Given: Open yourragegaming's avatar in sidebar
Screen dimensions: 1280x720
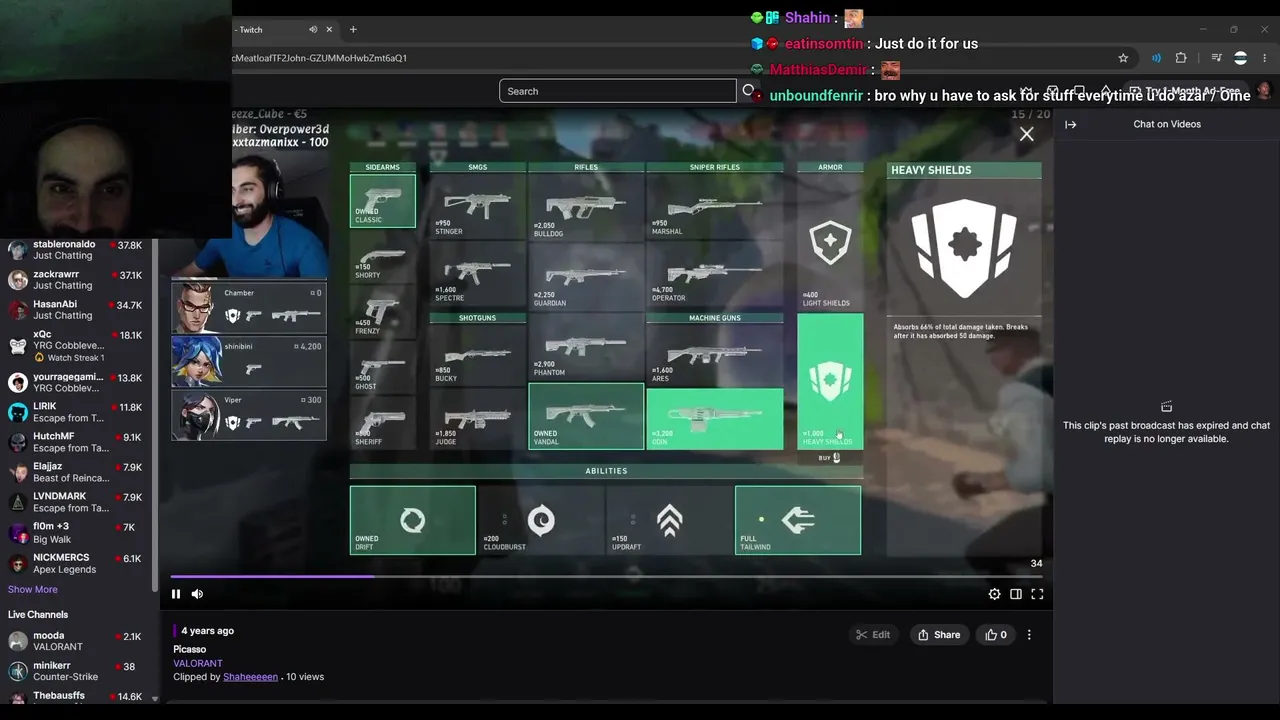Looking at the screenshot, I should click(18, 382).
